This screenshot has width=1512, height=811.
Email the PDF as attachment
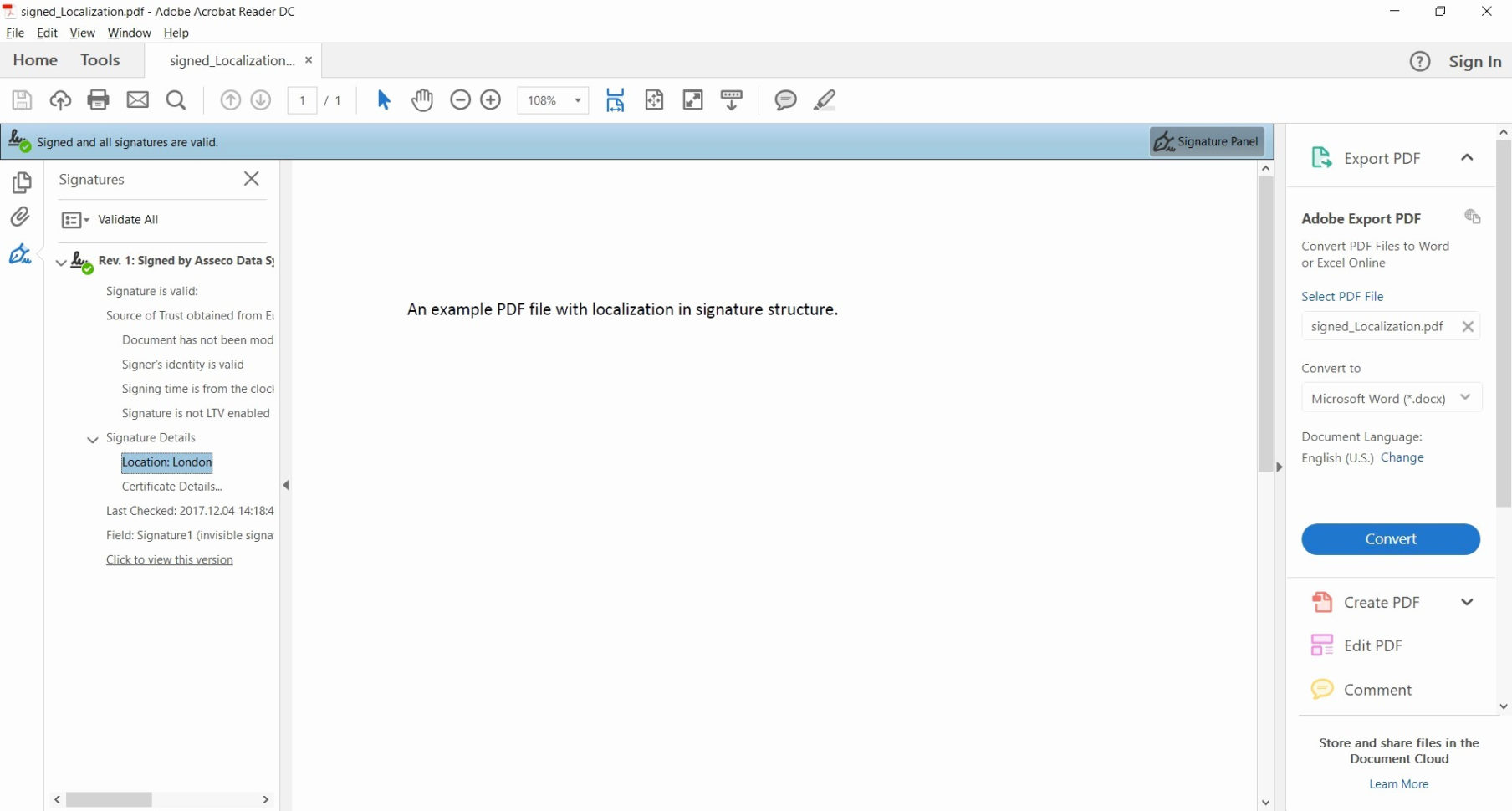[x=136, y=99]
